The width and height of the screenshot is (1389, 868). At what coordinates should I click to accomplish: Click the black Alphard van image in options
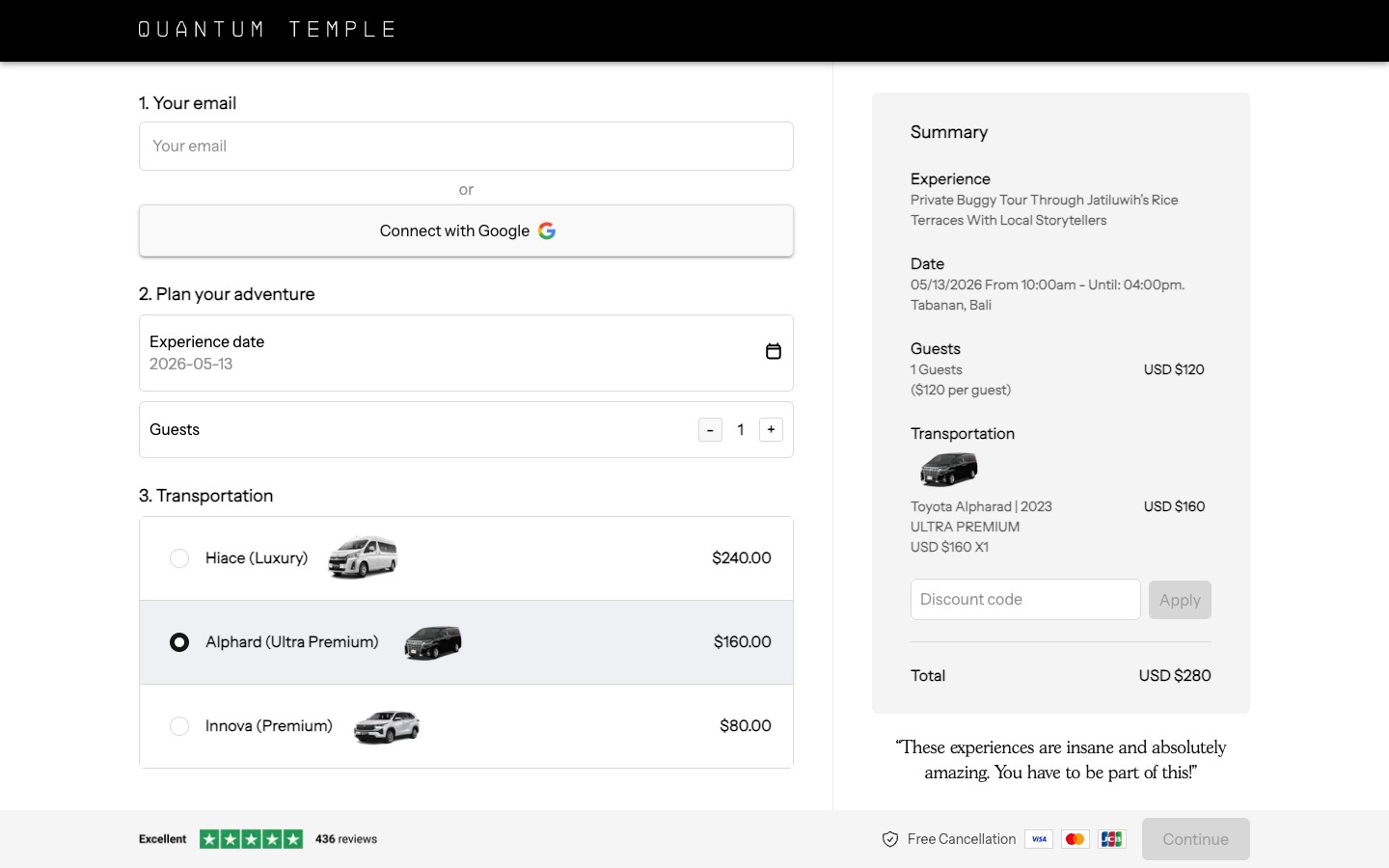pos(433,642)
